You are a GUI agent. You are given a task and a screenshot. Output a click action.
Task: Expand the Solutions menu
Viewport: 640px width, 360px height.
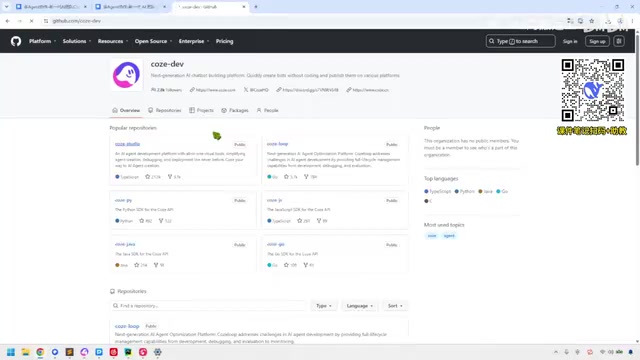(77, 41)
